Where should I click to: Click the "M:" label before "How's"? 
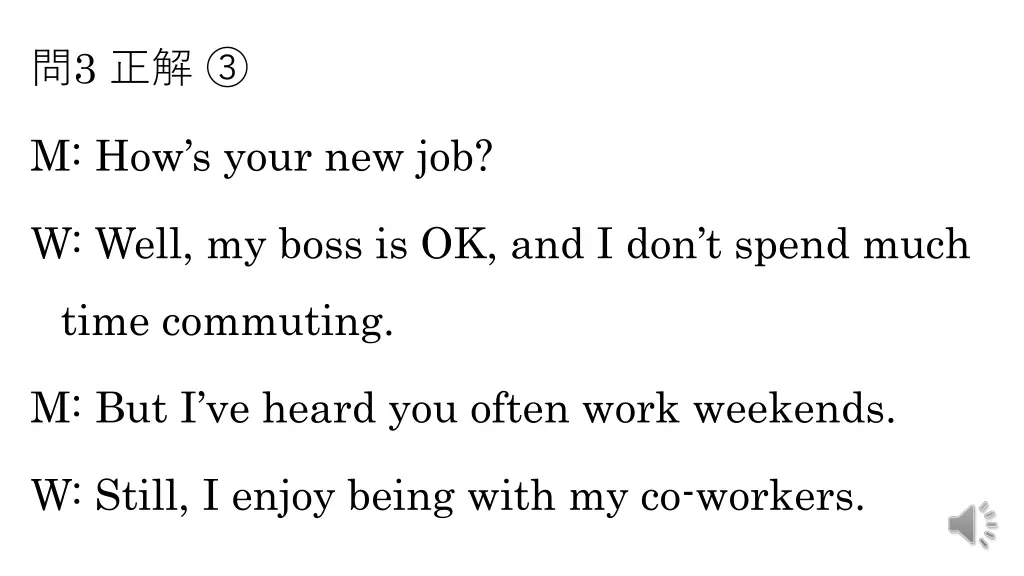[56, 157]
